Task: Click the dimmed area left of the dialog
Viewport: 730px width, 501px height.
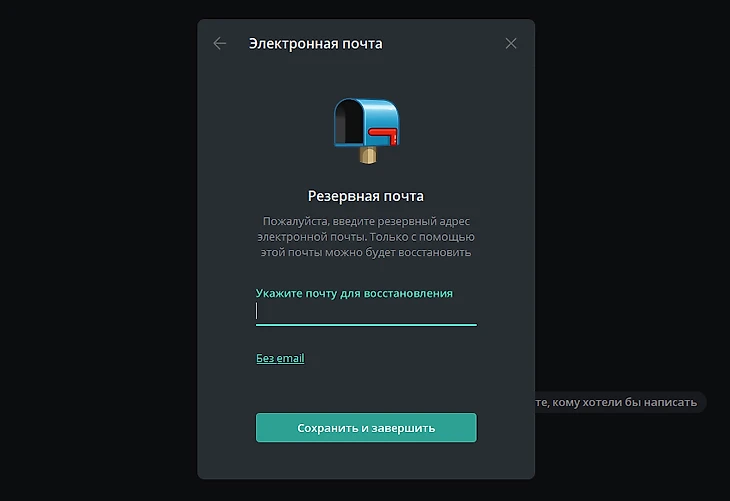Action: coord(98,250)
